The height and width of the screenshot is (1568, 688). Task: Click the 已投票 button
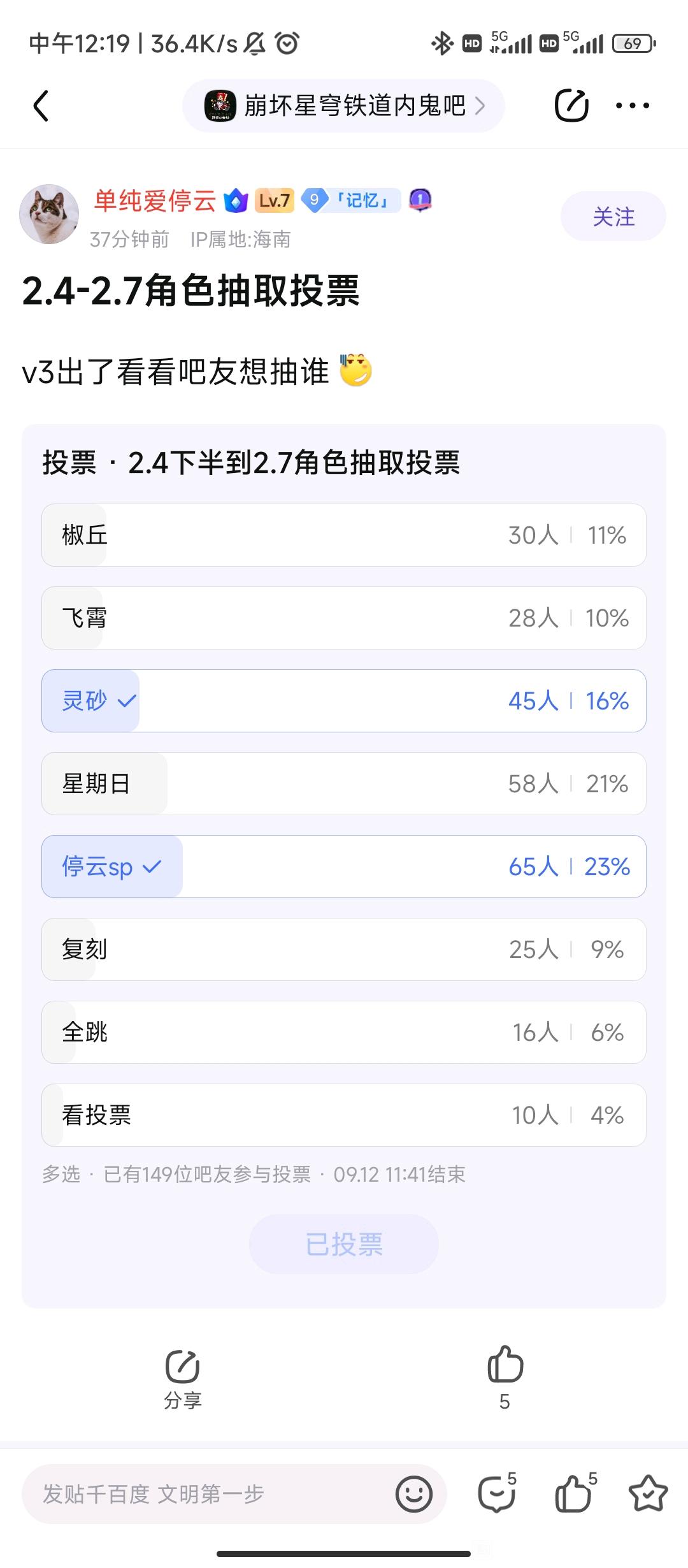[x=344, y=1244]
